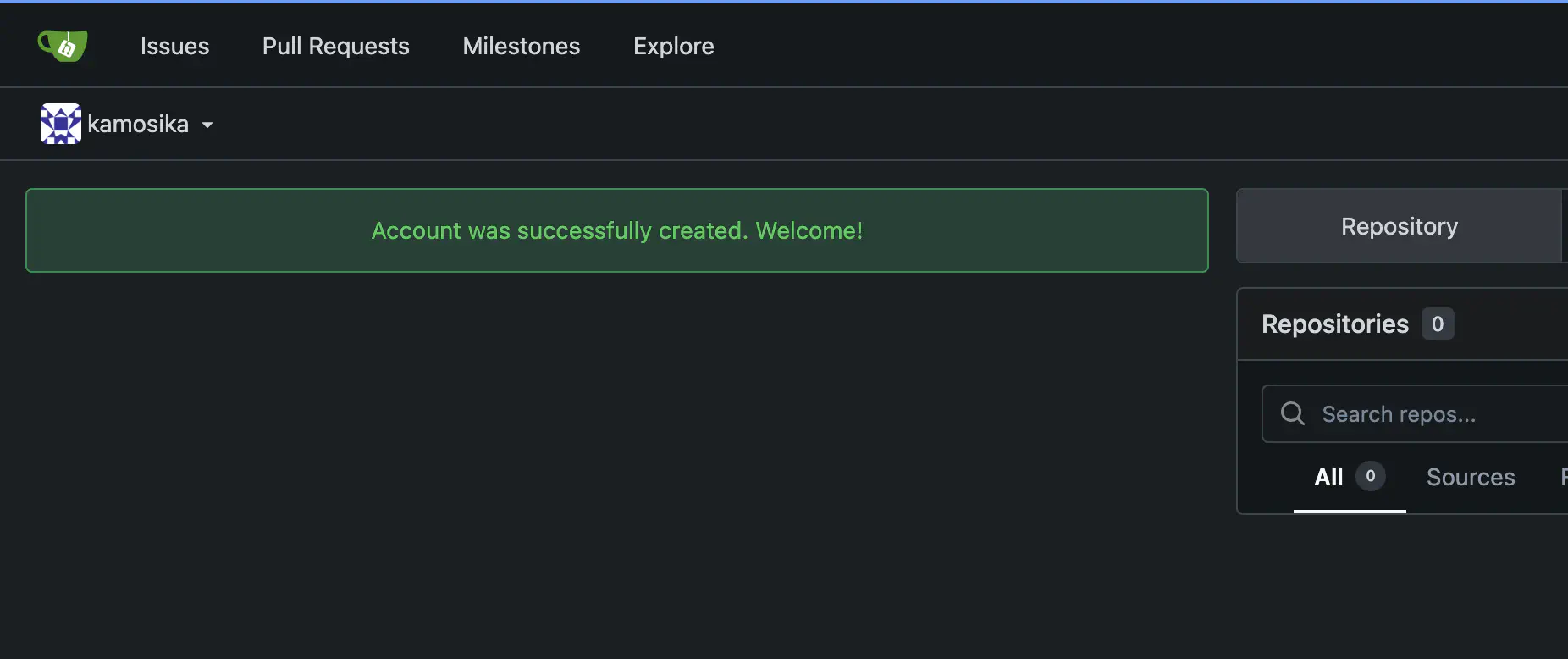Click the kamosika user avatar
This screenshot has height=659, width=1568.
pos(61,124)
